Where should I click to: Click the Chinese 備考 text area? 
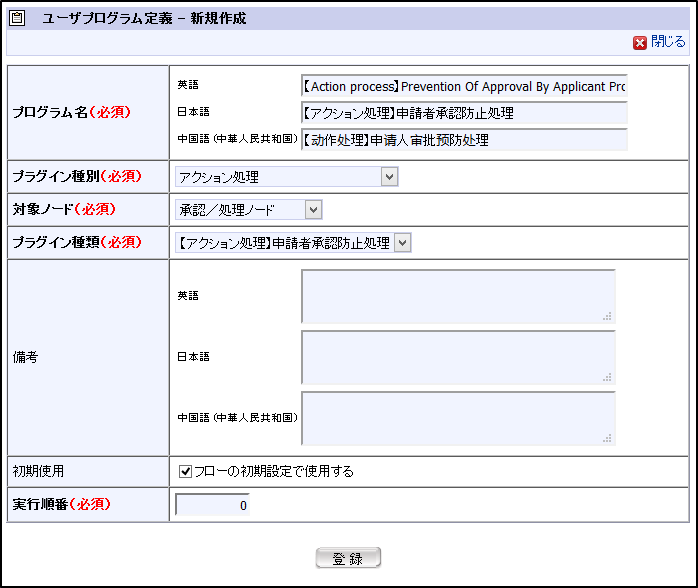(x=457, y=417)
